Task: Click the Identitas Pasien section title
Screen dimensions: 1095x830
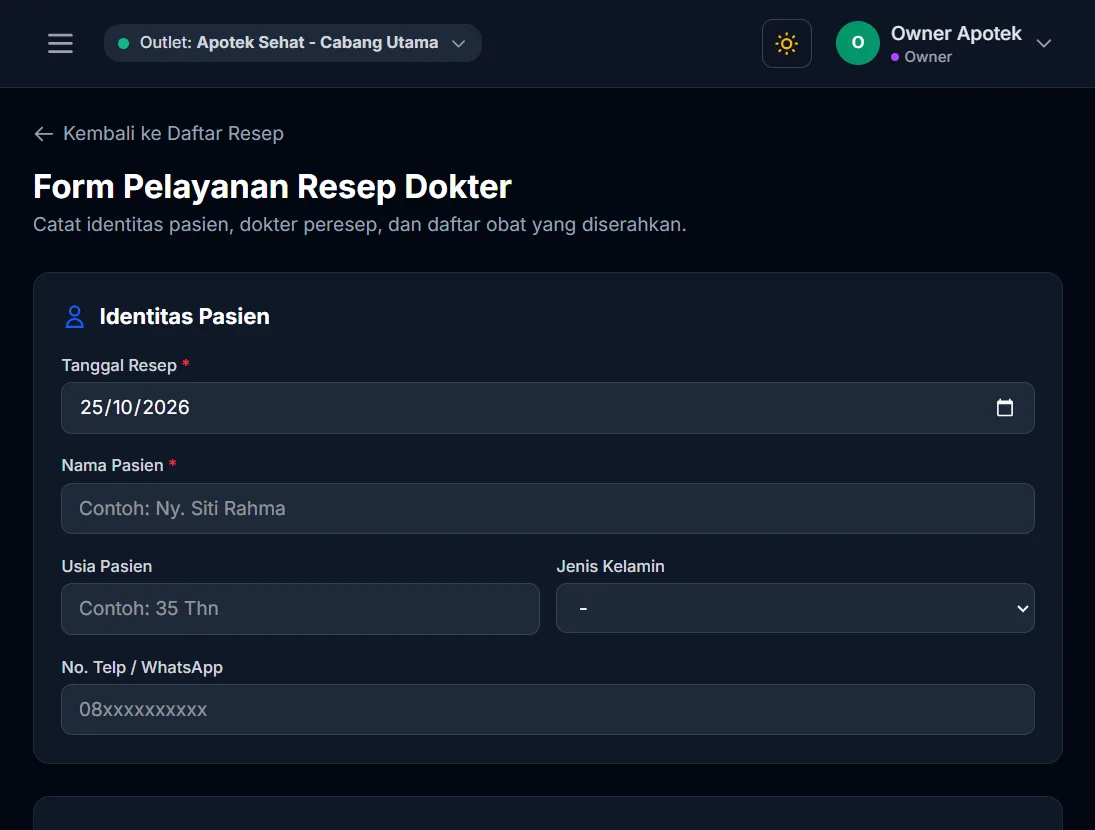Action: click(x=184, y=316)
